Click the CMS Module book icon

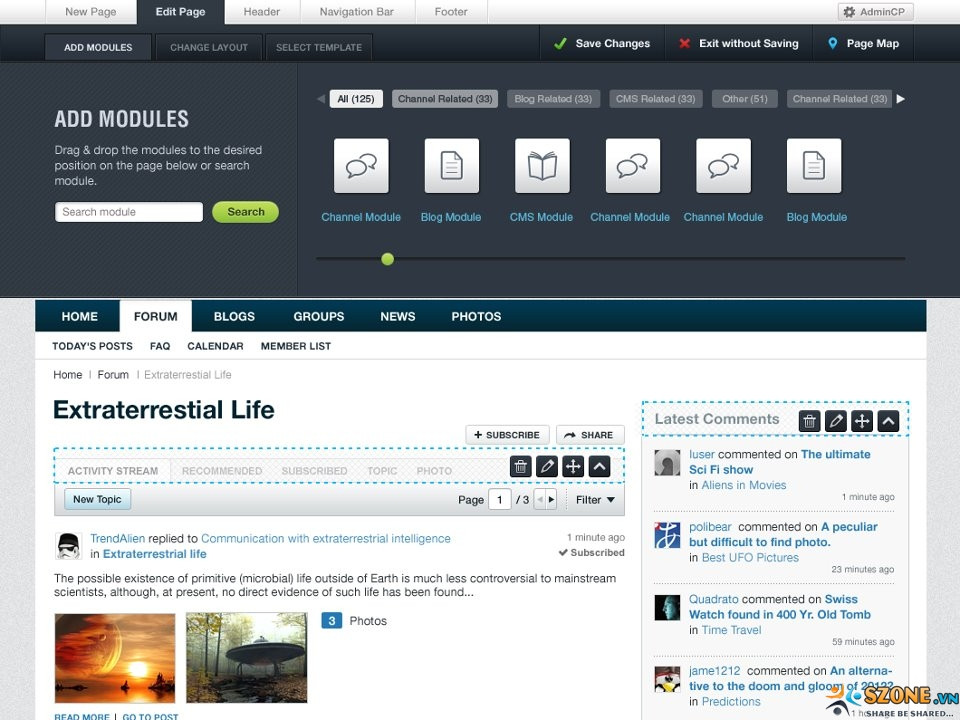tap(542, 166)
